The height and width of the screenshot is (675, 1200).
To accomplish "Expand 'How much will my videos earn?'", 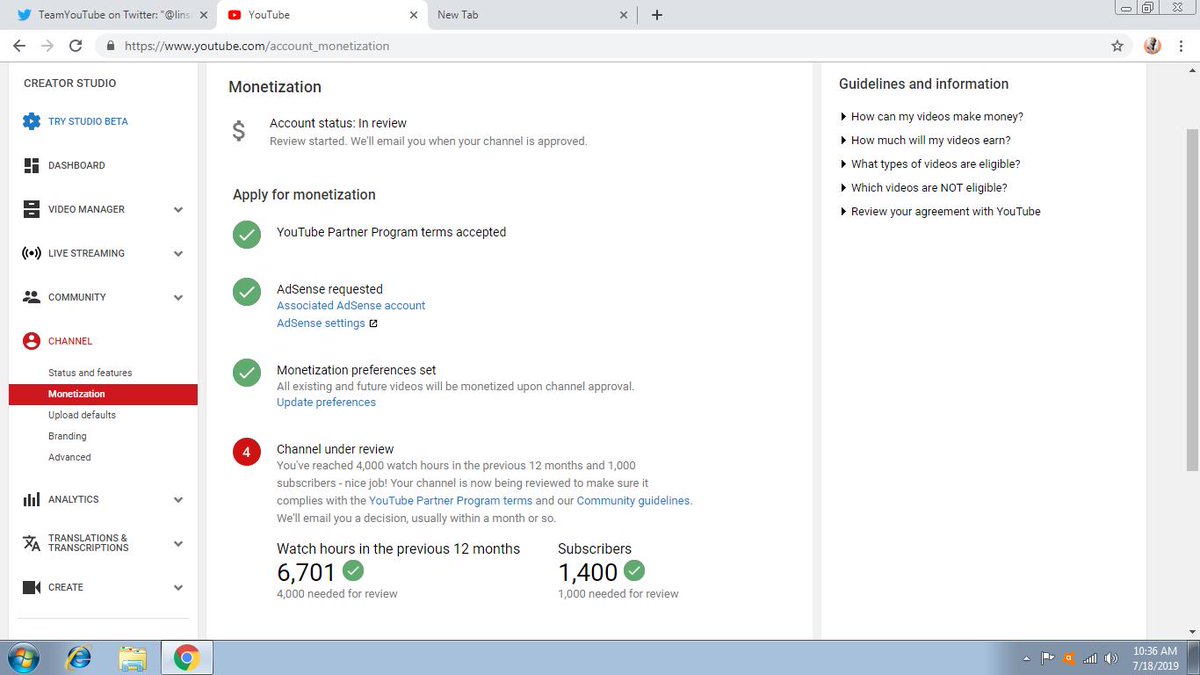I will (925, 141).
